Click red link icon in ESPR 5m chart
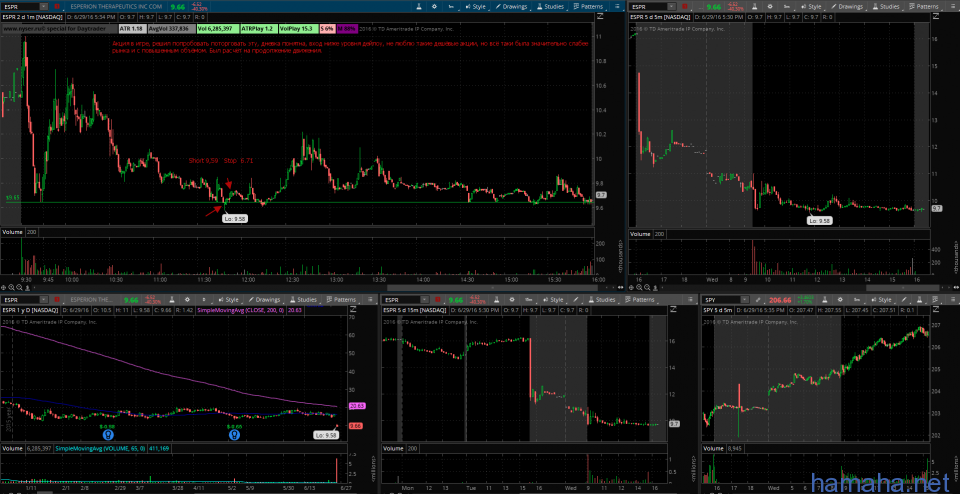The height and width of the screenshot is (494, 960). [x=684, y=6]
